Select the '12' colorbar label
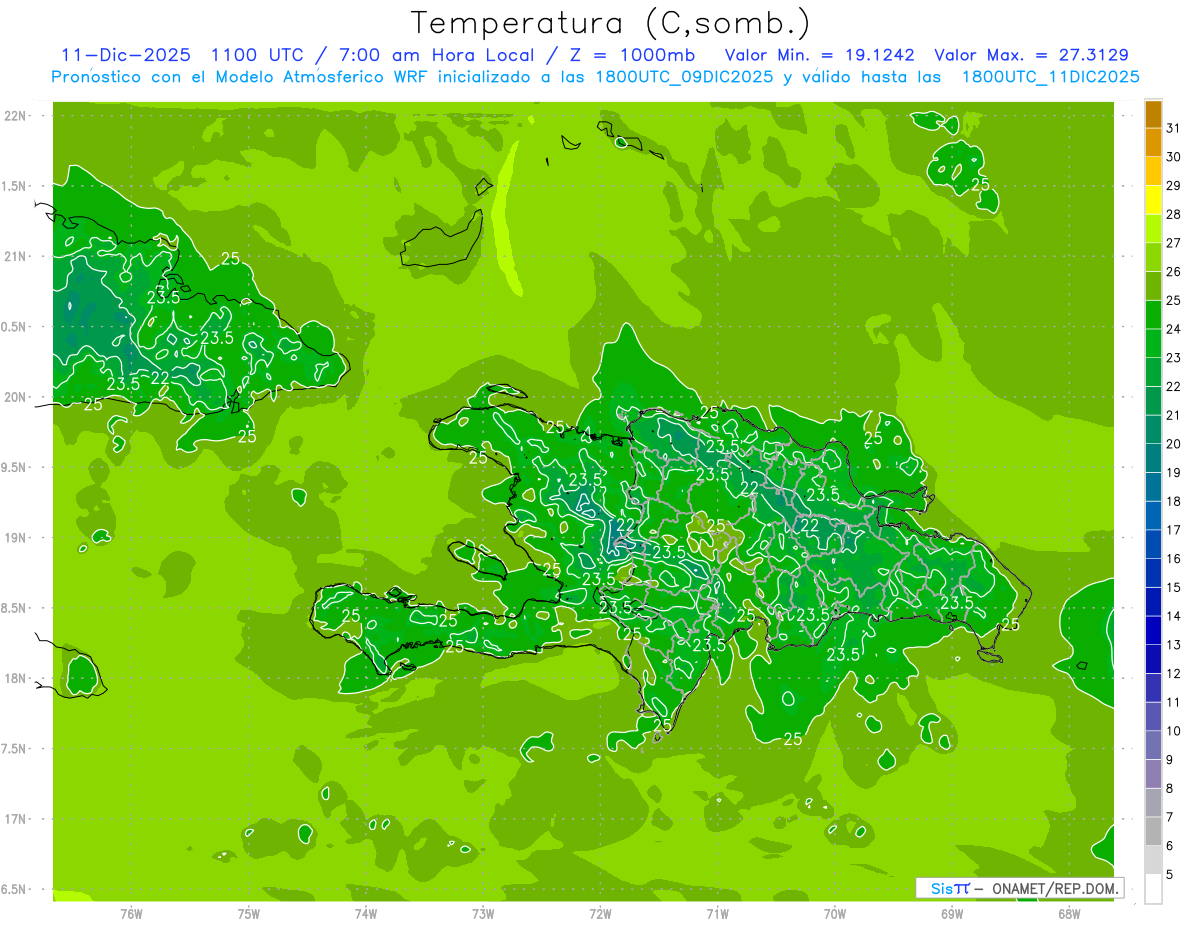Viewport: 1200px width, 927px height. click(x=1173, y=674)
